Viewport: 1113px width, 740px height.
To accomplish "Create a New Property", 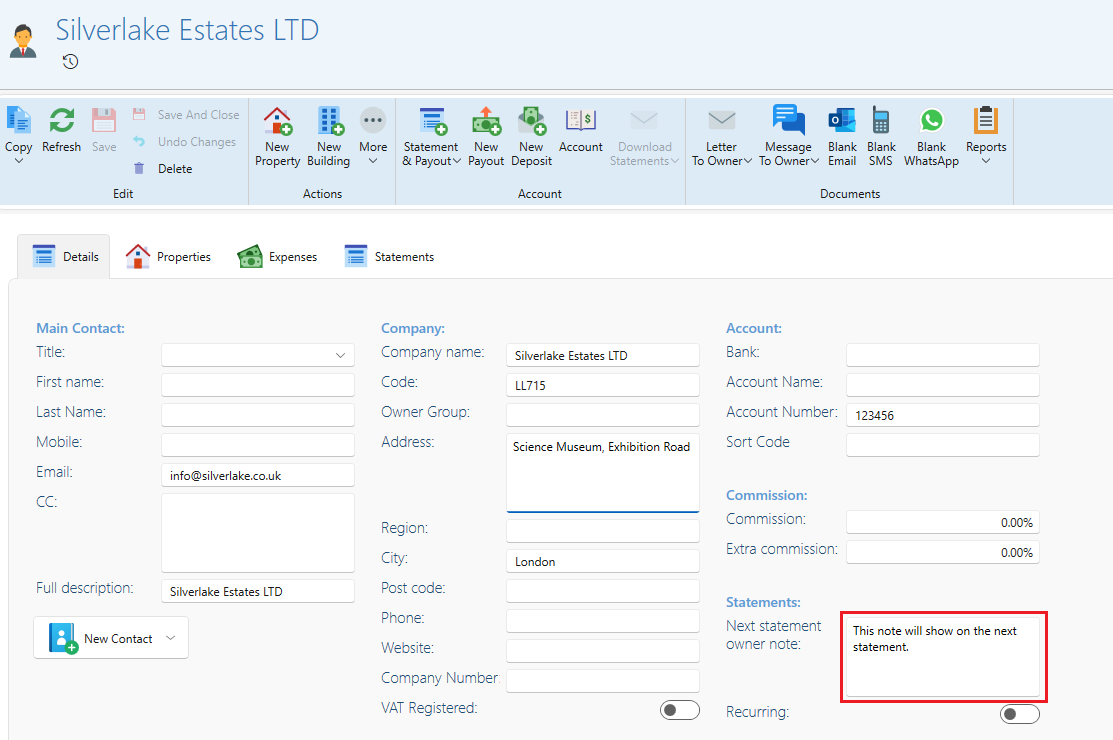I will click(x=278, y=137).
